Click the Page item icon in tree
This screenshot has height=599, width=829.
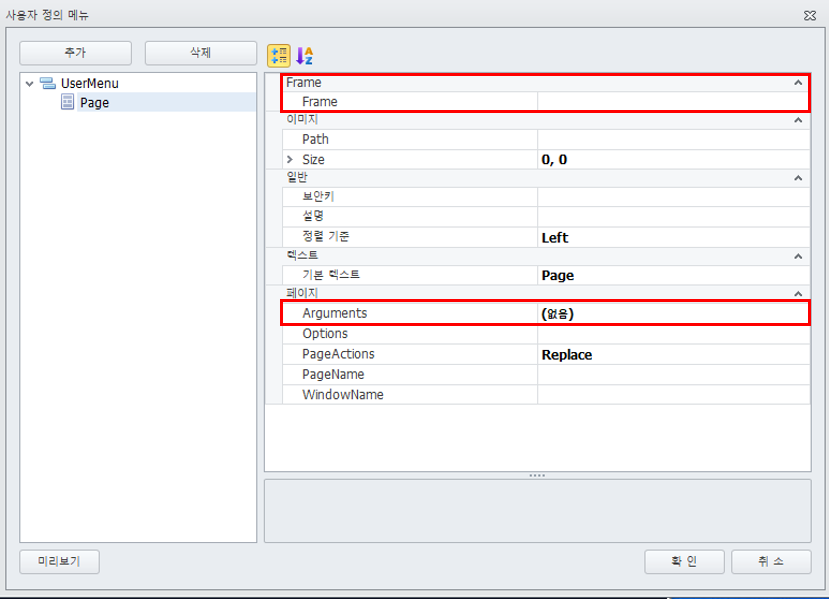68,102
